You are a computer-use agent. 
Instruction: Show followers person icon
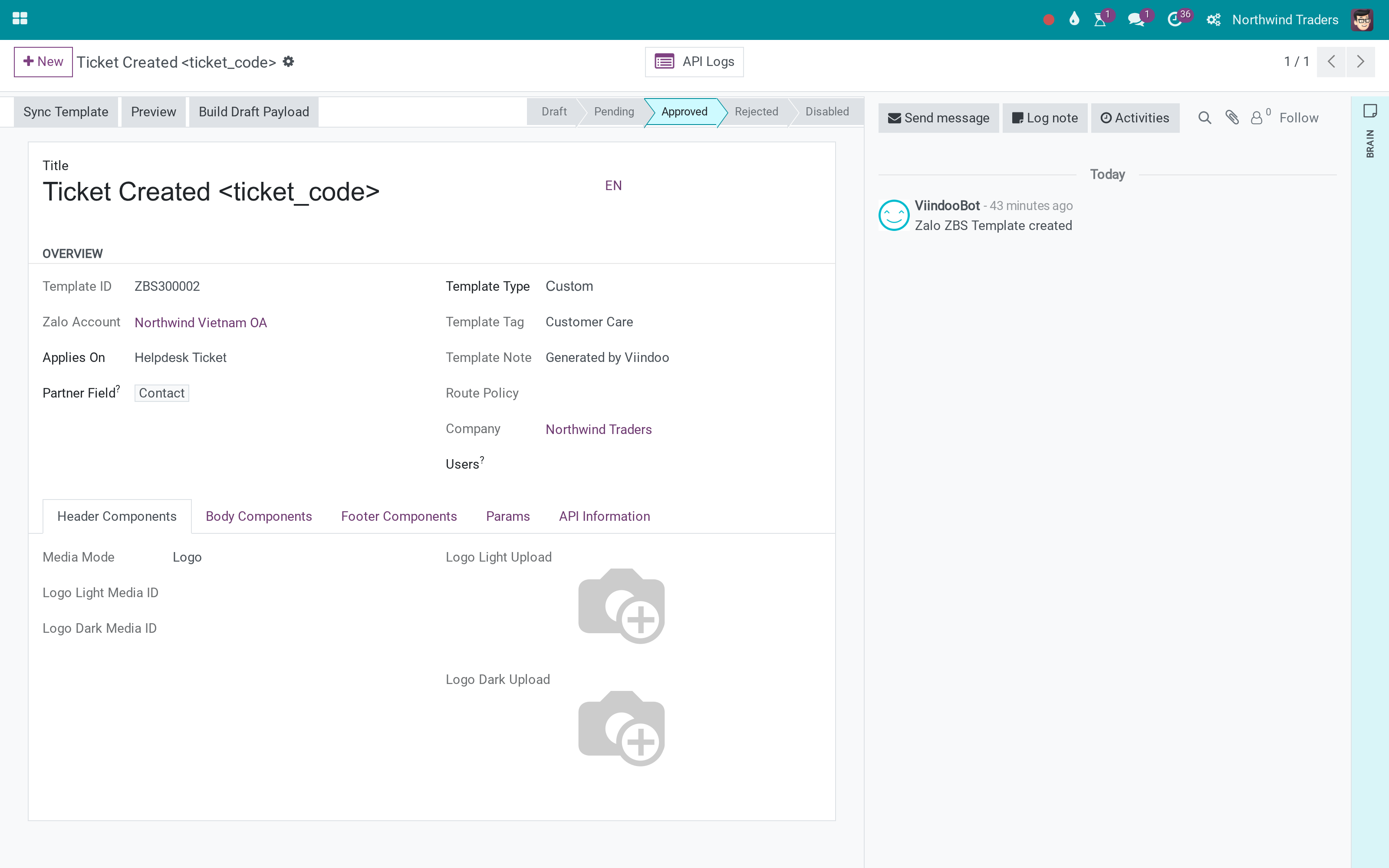(1257, 118)
